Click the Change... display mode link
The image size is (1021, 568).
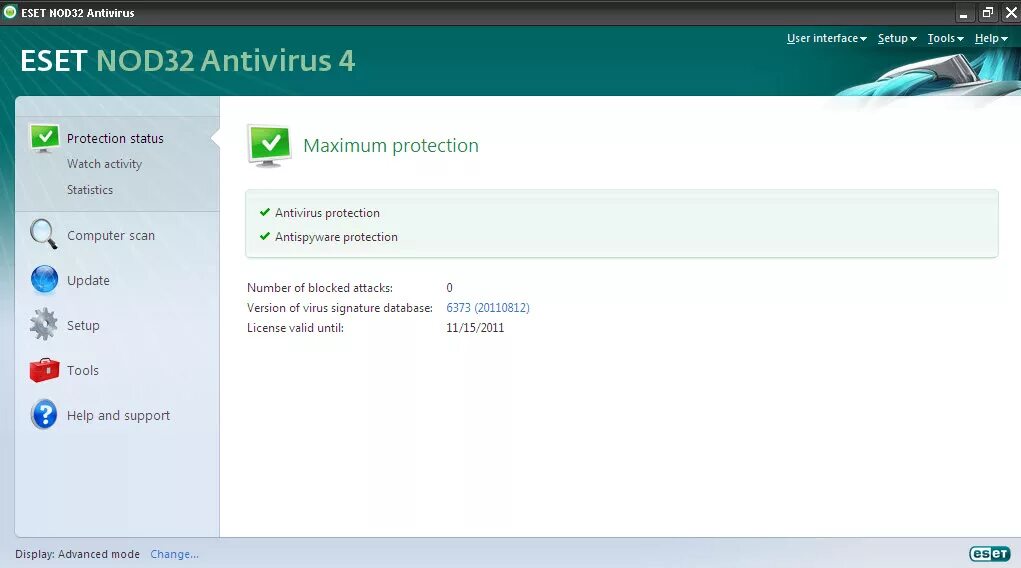point(175,554)
